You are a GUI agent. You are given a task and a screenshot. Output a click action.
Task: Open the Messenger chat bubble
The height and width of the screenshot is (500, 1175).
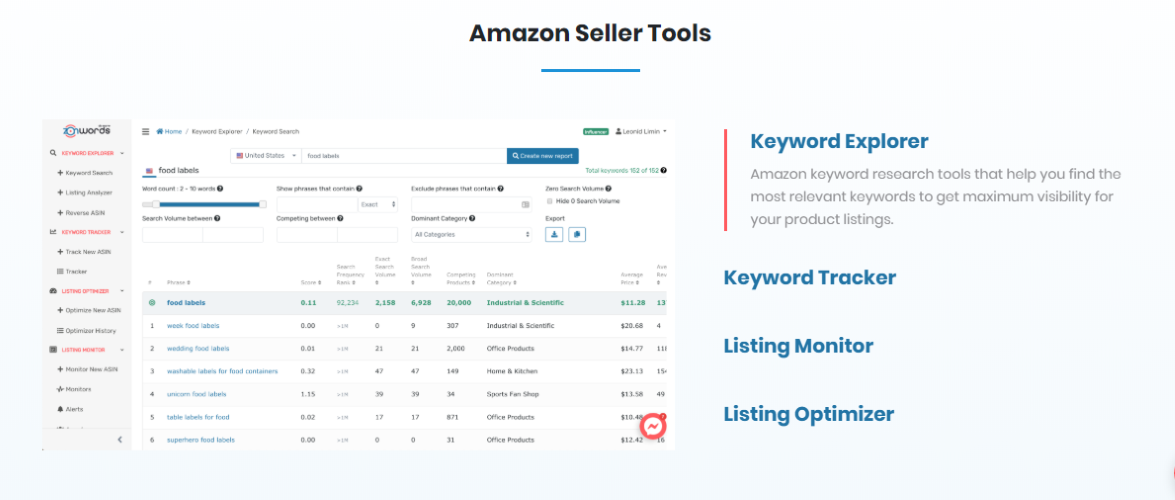click(x=653, y=427)
